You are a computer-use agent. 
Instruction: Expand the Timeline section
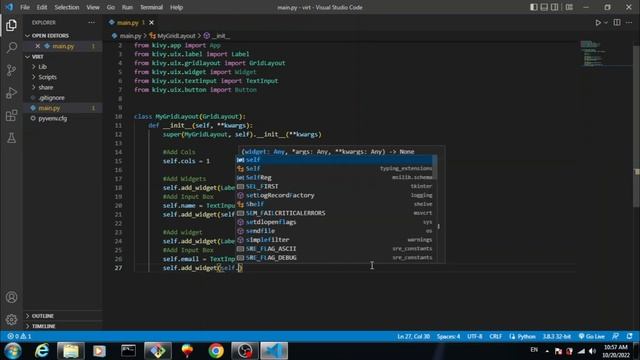point(62,326)
